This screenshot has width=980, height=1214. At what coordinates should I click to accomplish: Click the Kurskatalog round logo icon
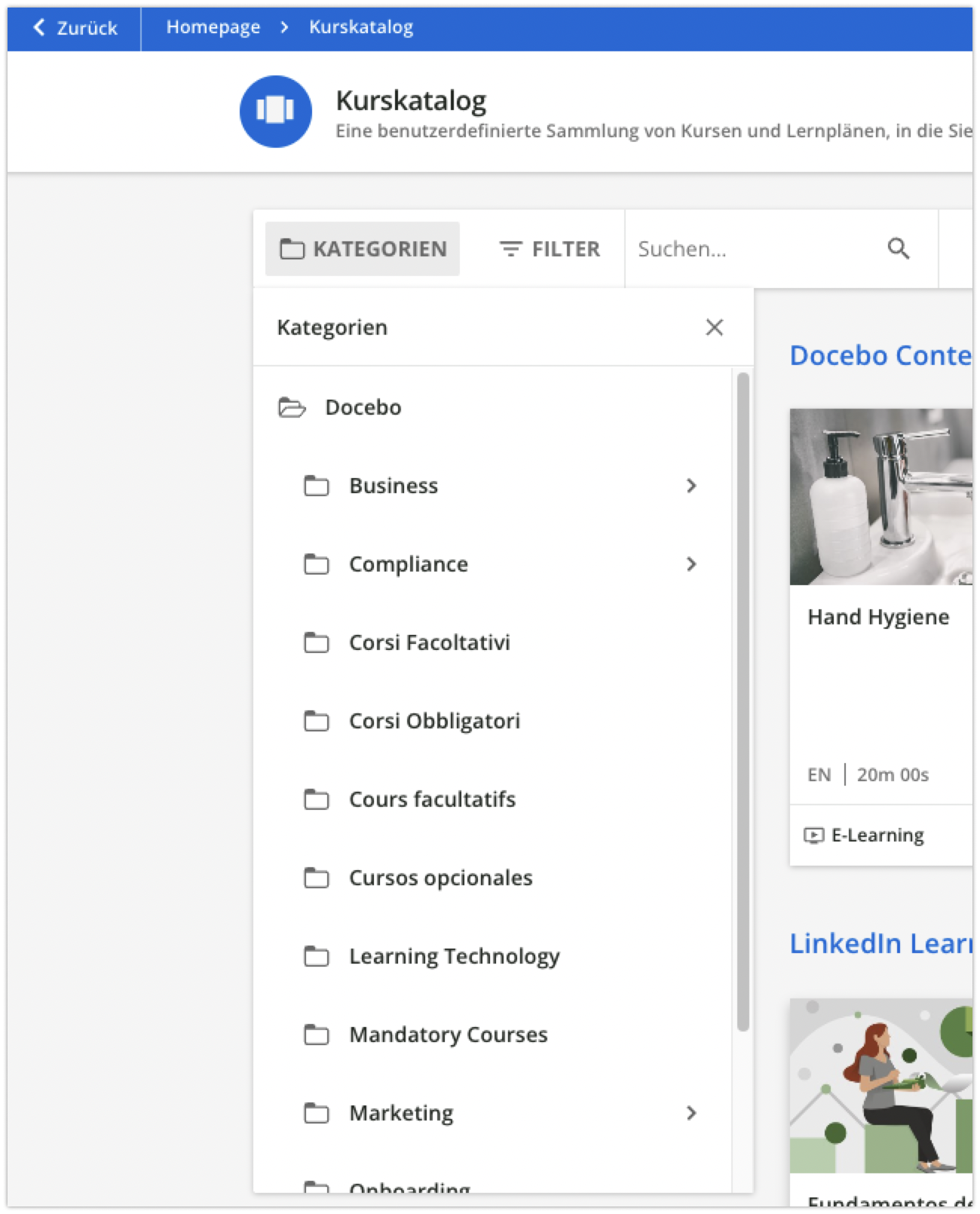click(x=276, y=112)
